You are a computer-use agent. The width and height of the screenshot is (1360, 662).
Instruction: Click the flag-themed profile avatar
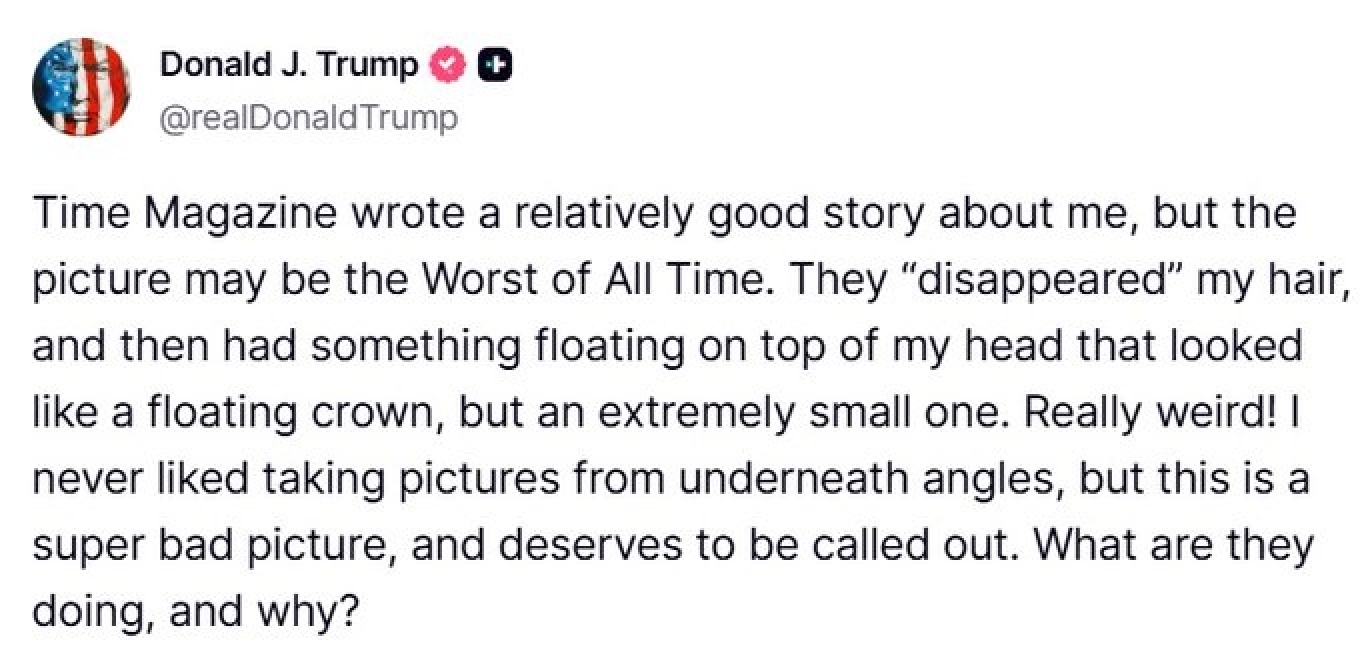point(82,88)
